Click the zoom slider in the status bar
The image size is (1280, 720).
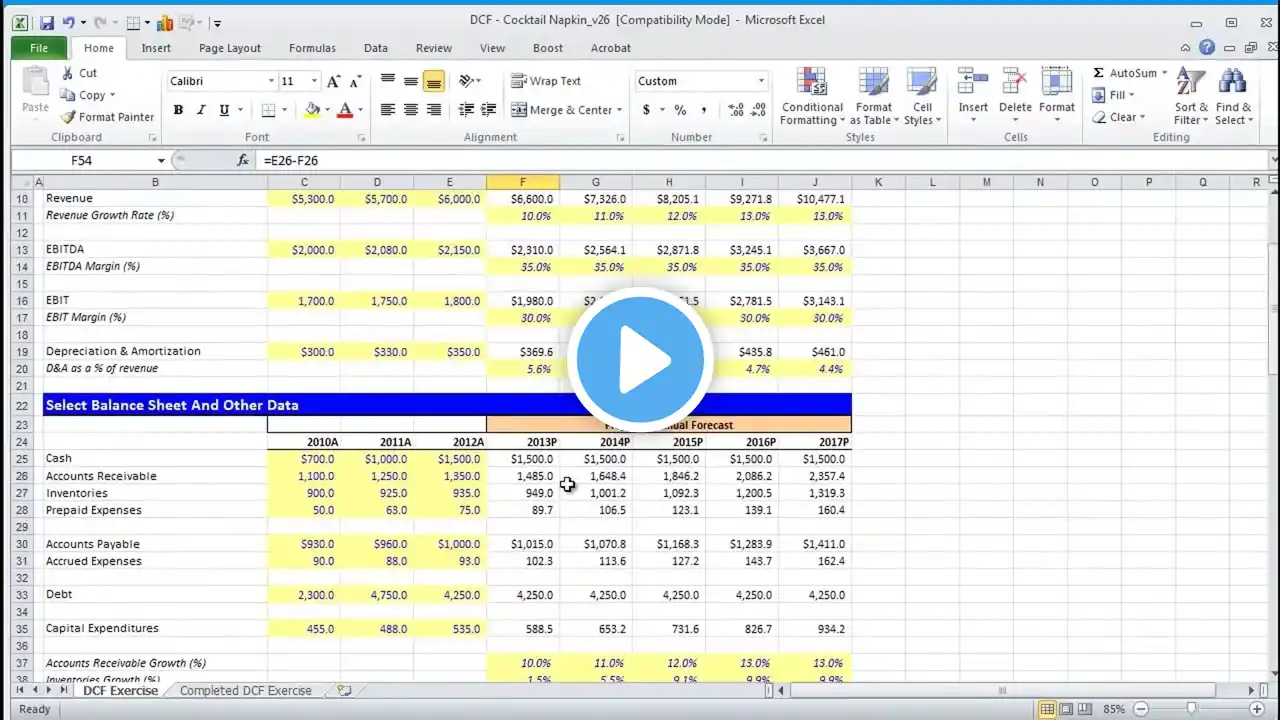pos(1191,709)
